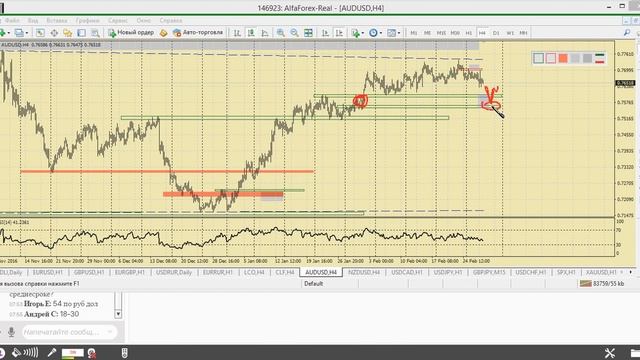The image size is (640, 360).
Task: Expand the new chart dropdown arrow
Action: (9, 33)
